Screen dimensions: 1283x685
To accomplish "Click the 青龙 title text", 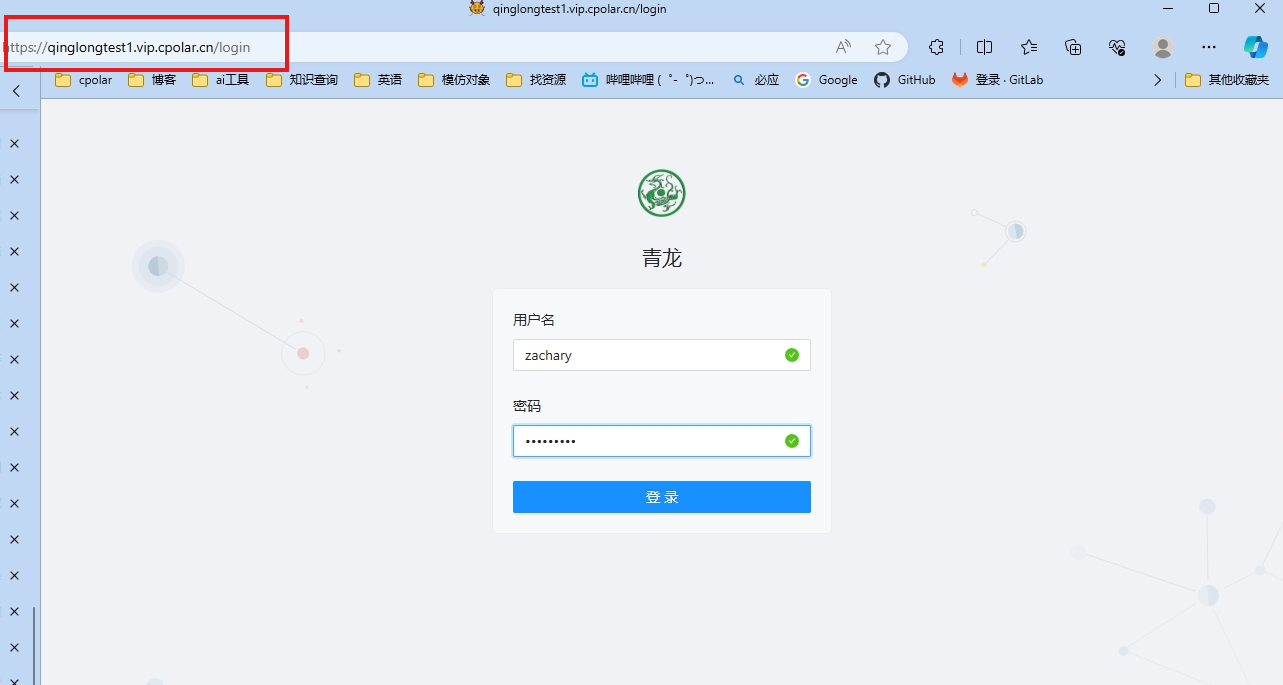I will [x=662, y=258].
